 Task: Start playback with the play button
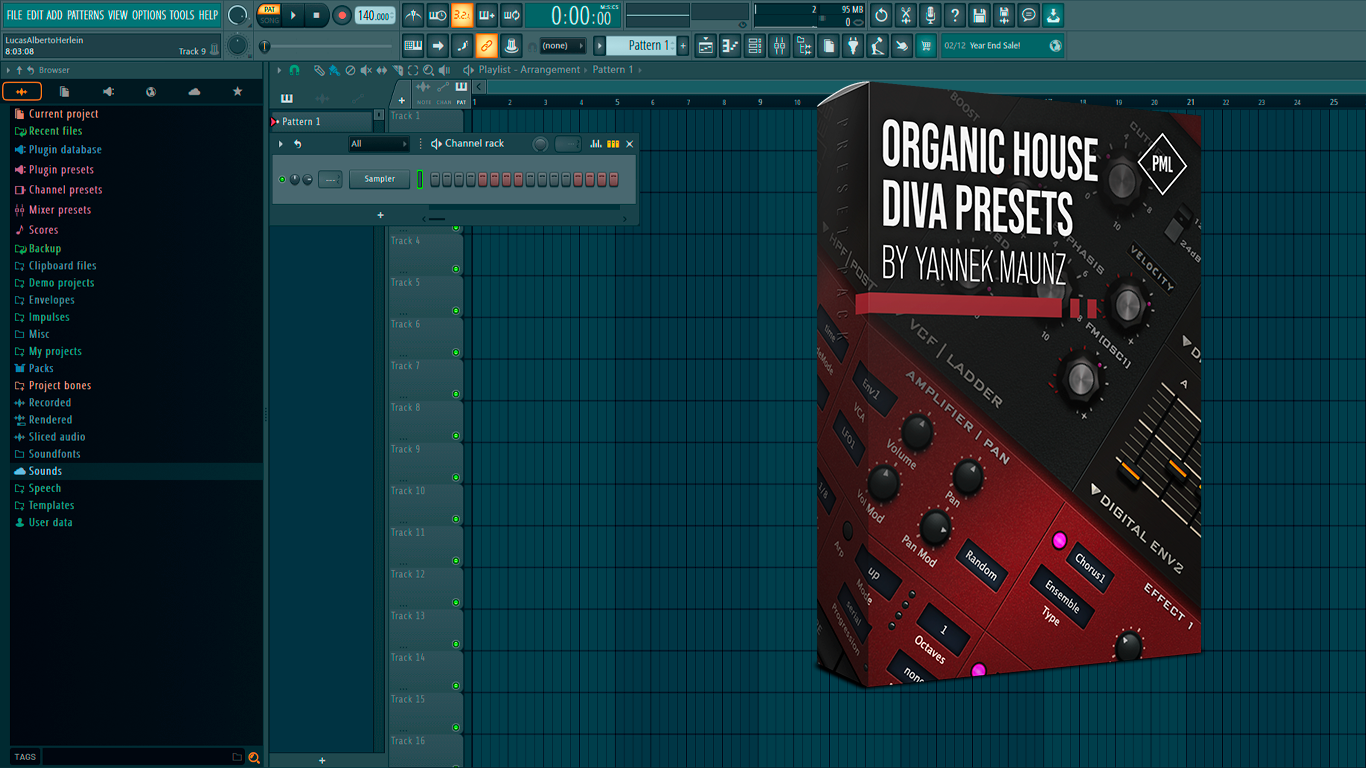coord(293,15)
